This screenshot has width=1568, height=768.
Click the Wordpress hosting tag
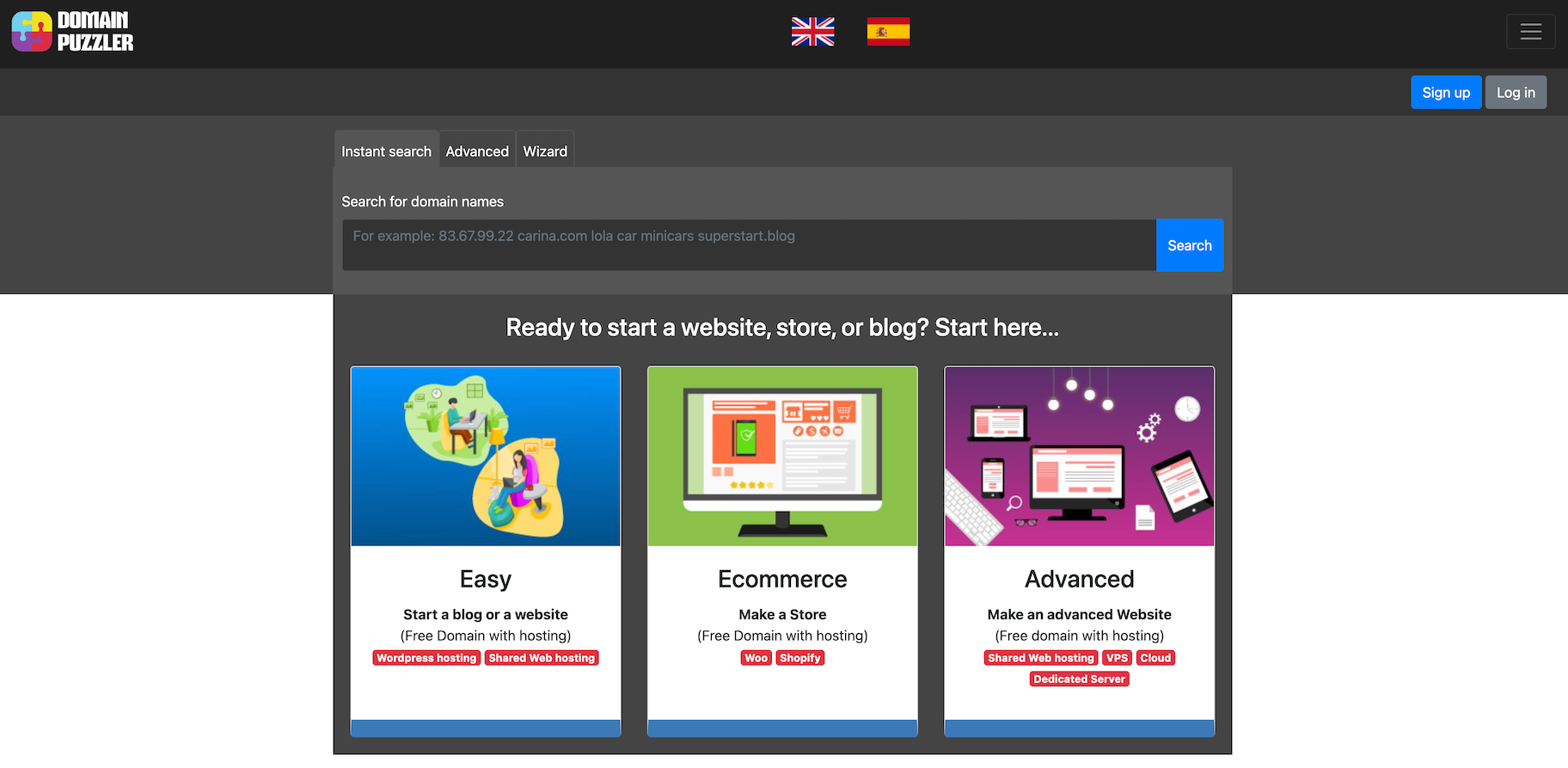tap(426, 658)
